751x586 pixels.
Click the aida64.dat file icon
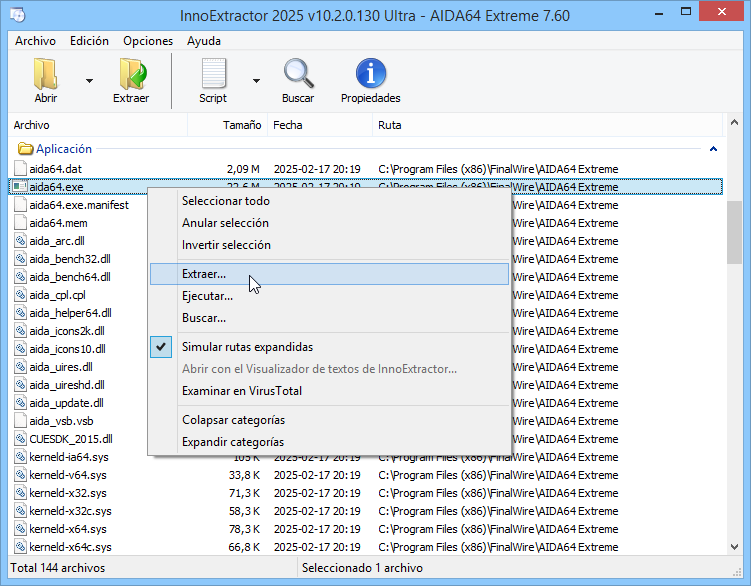tap(20, 169)
